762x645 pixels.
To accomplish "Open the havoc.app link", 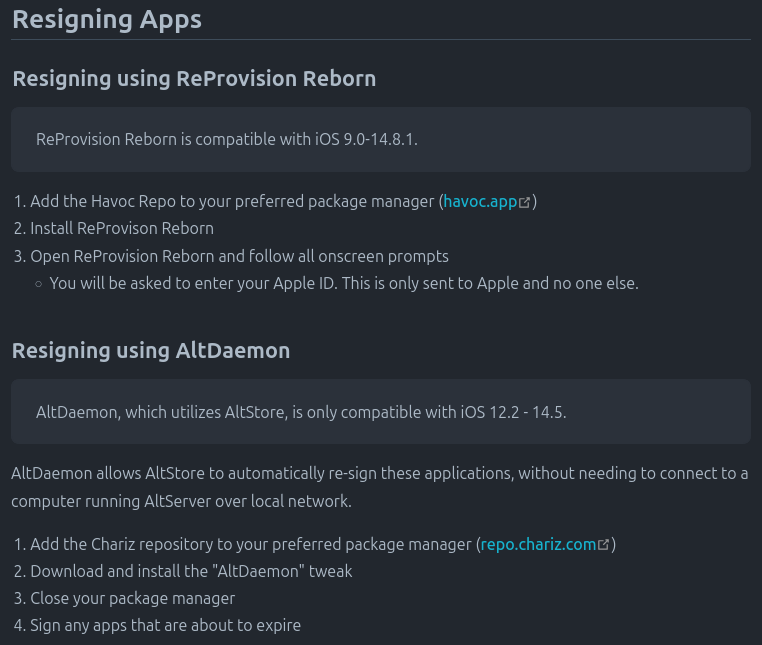I will point(480,201).
